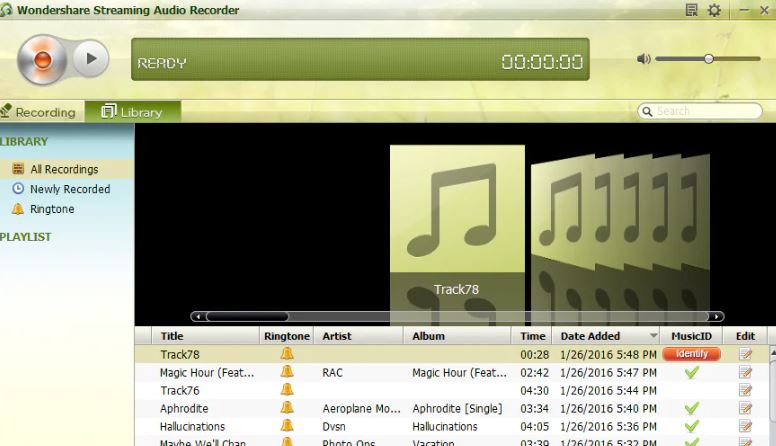Click the speaker volume icon
This screenshot has height=446, width=776.
[643, 59]
